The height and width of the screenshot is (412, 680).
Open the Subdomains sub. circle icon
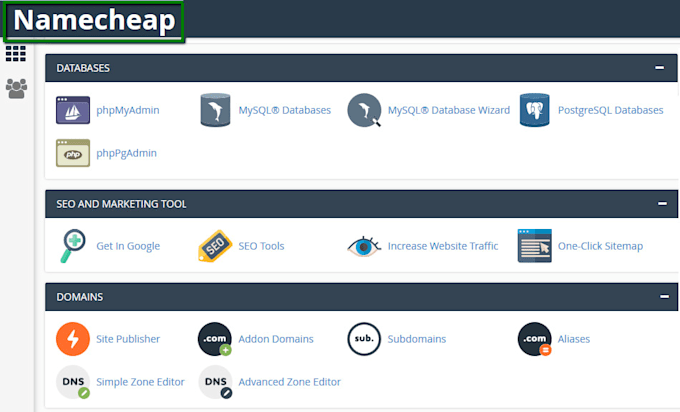[364, 339]
